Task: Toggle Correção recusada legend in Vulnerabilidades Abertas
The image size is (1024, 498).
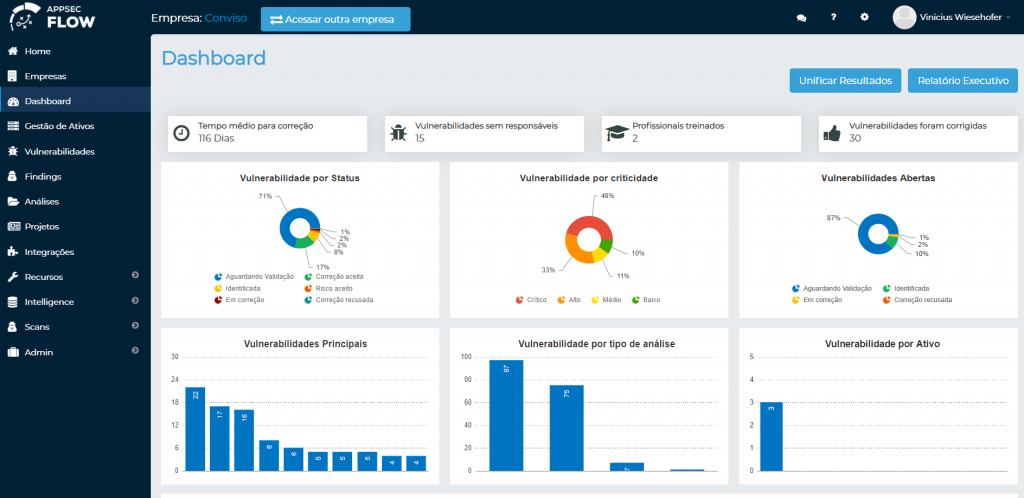Action: click(x=917, y=300)
